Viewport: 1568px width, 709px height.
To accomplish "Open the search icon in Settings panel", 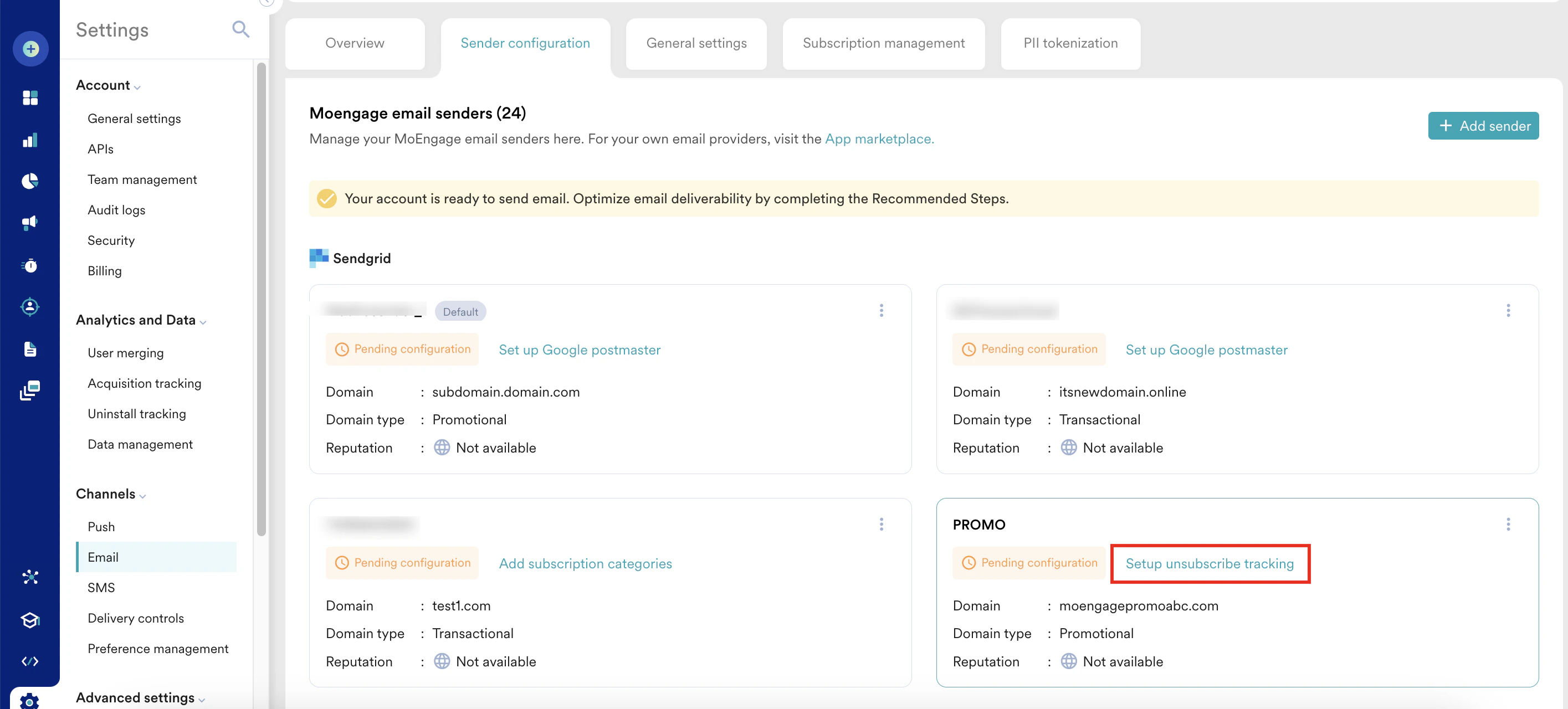I will pos(240,29).
